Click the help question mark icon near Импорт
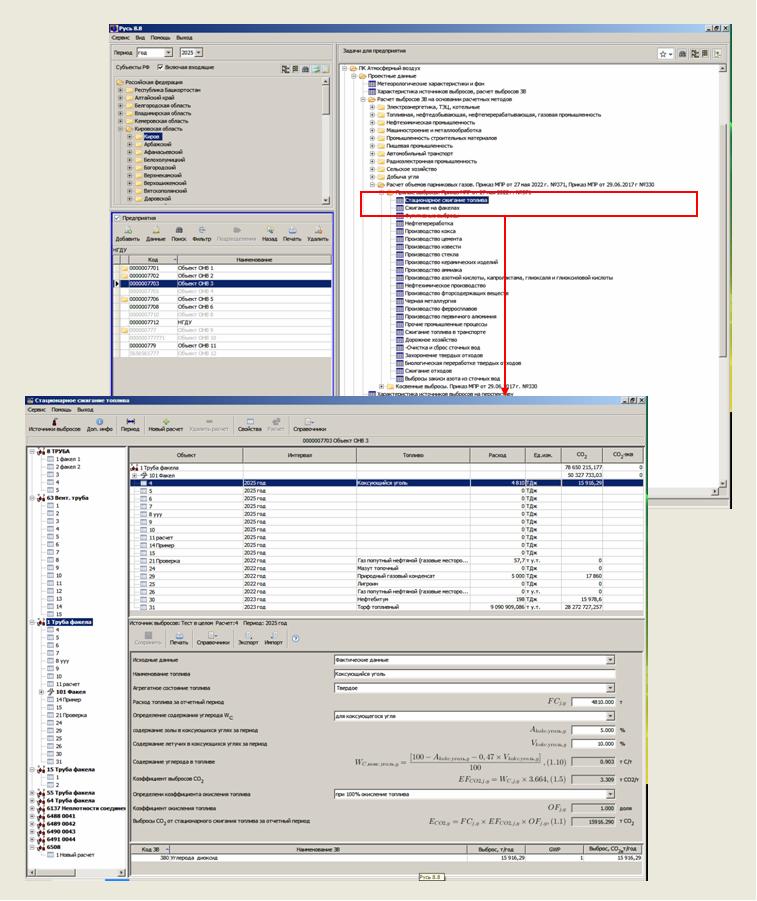The image size is (757, 901). [x=296, y=637]
